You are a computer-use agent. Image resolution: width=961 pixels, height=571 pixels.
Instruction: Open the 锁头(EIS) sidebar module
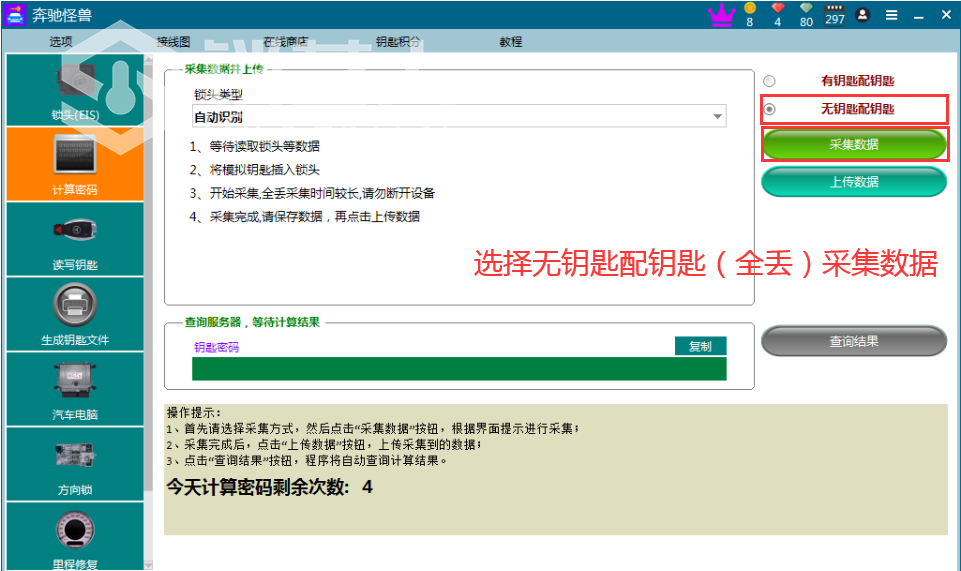click(75, 89)
